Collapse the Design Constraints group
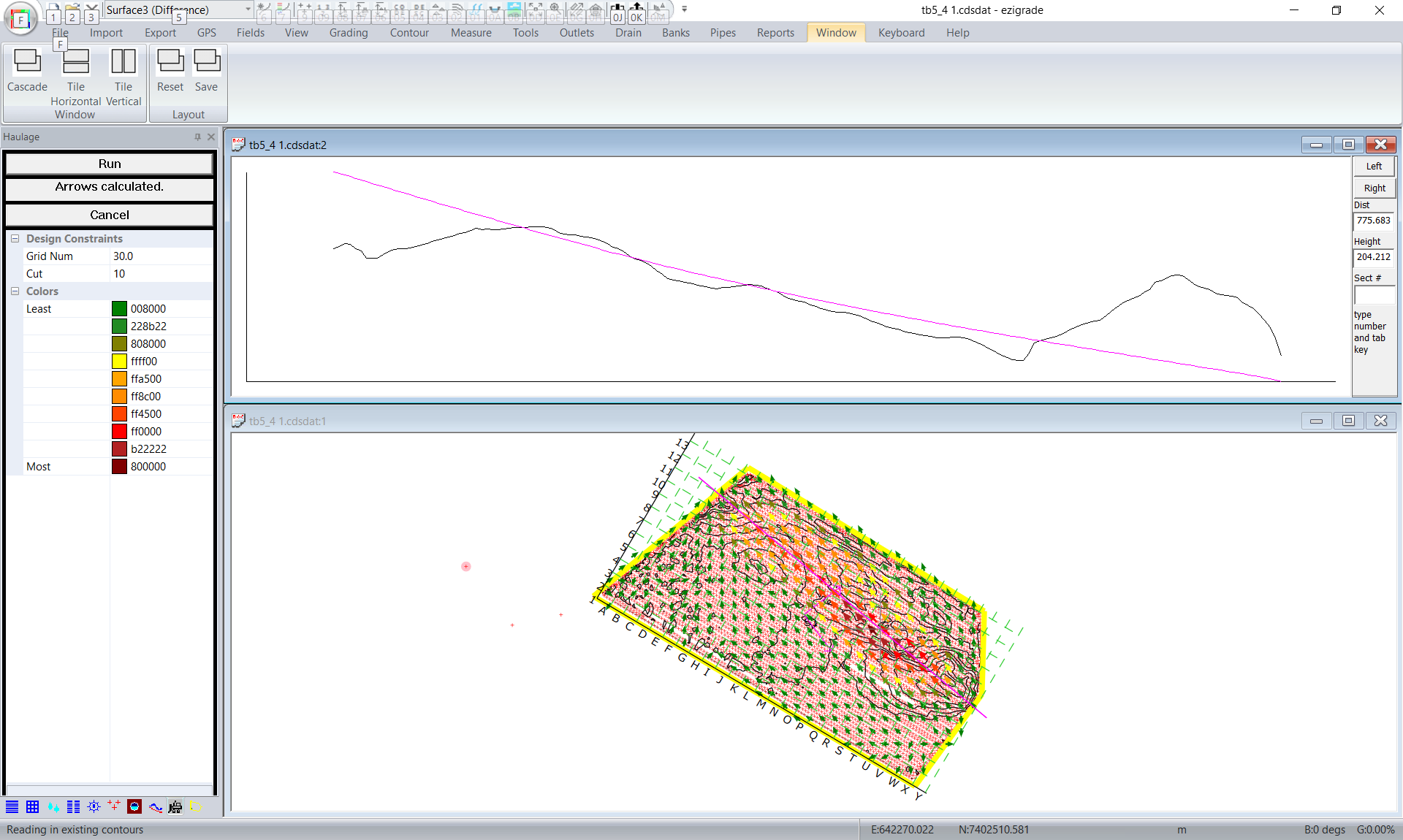Screen dimensions: 1403x840 click(x=15, y=239)
